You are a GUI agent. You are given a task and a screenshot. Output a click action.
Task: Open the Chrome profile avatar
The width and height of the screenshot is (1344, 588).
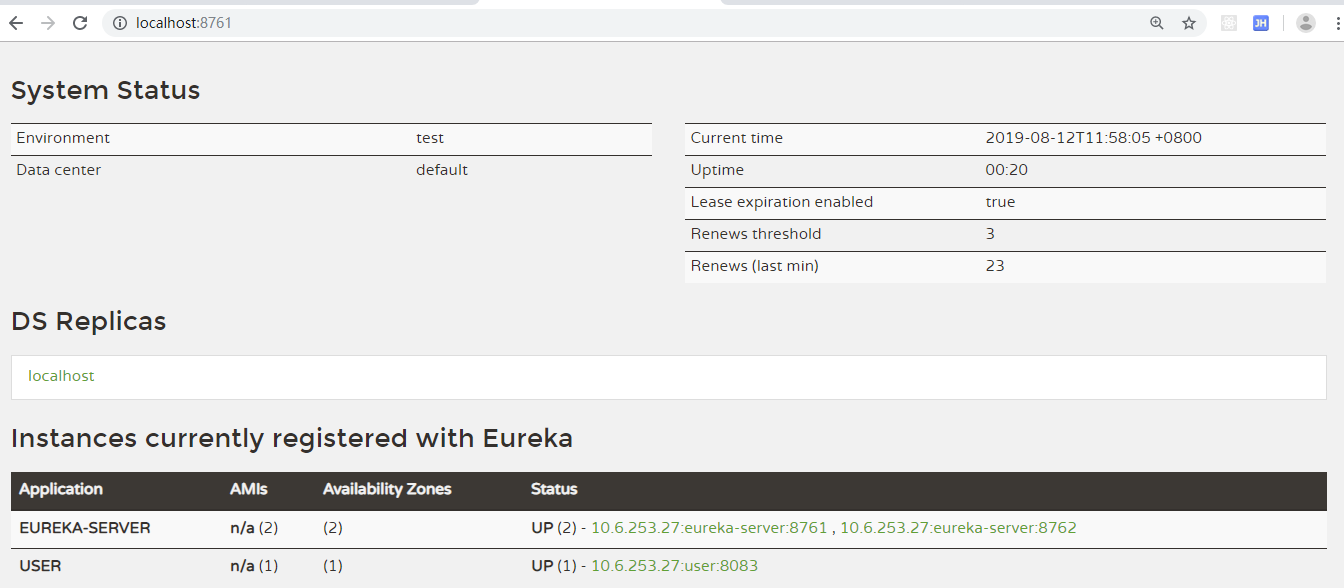point(1306,23)
